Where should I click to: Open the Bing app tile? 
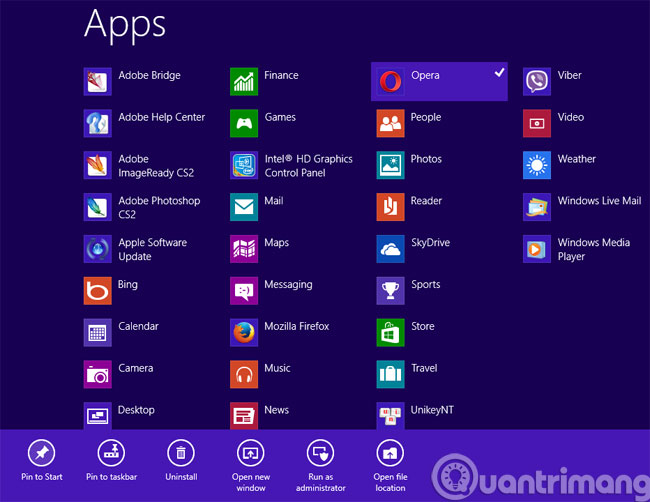(97, 291)
